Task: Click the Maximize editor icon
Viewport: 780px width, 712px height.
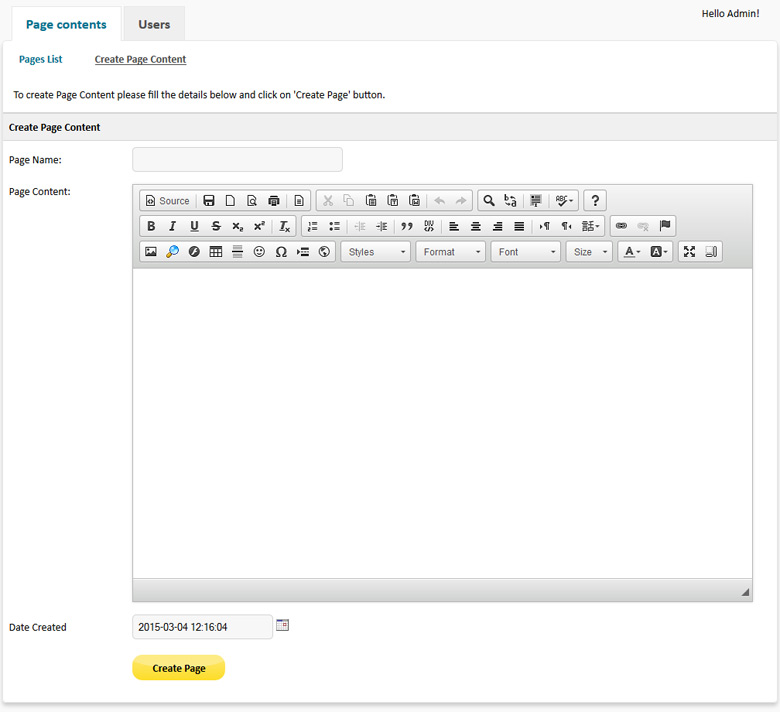Action: coord(689,252)
